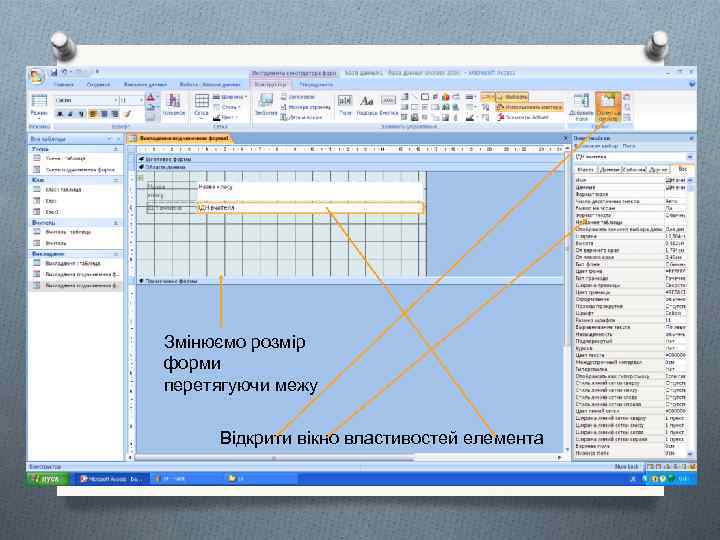The width and height of the screenshot is (720, 540).
Task: Open the Создание ribbon tab
Action: (x=98, y=85)
